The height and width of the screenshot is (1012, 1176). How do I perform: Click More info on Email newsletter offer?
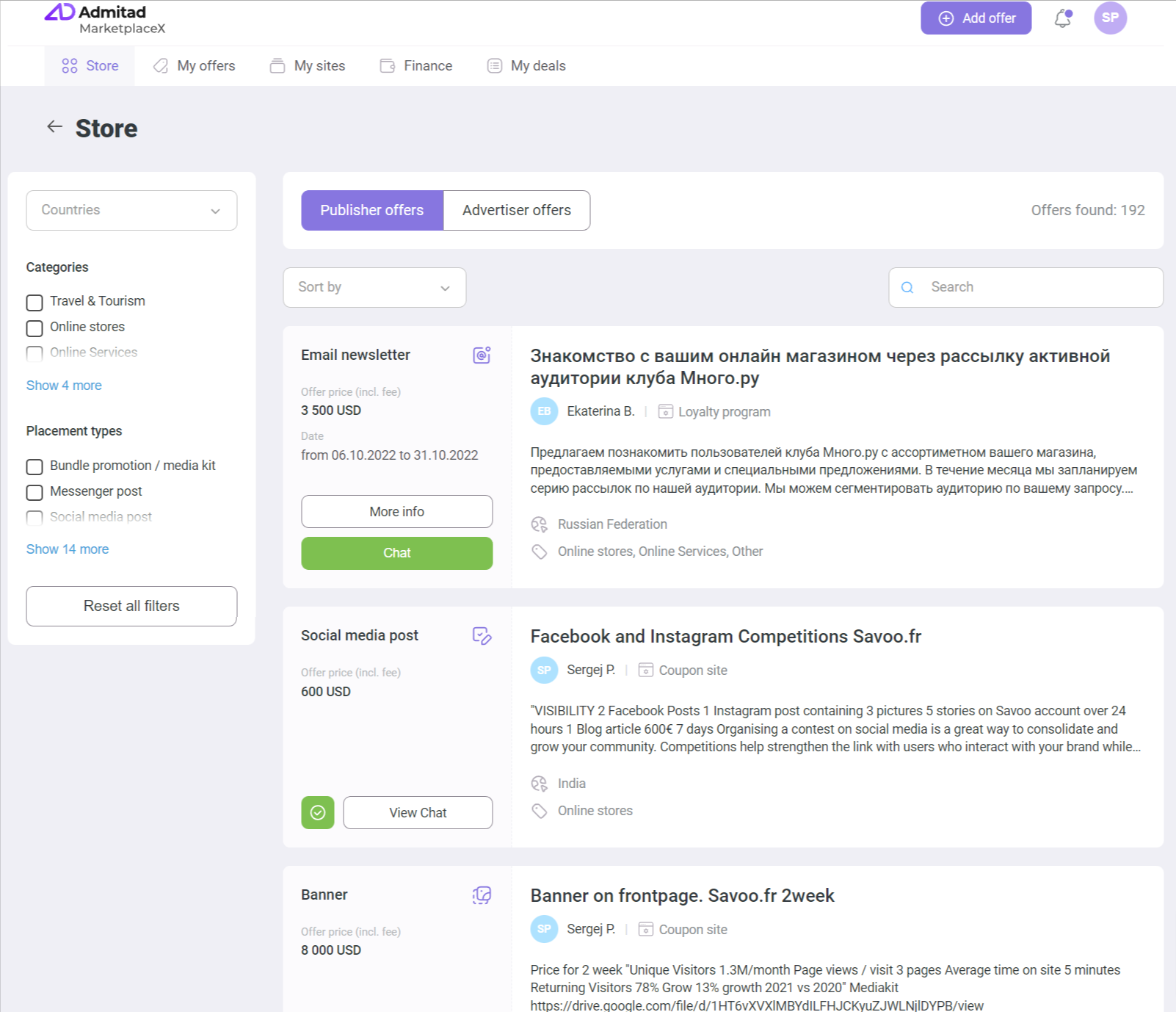point(397,512)
